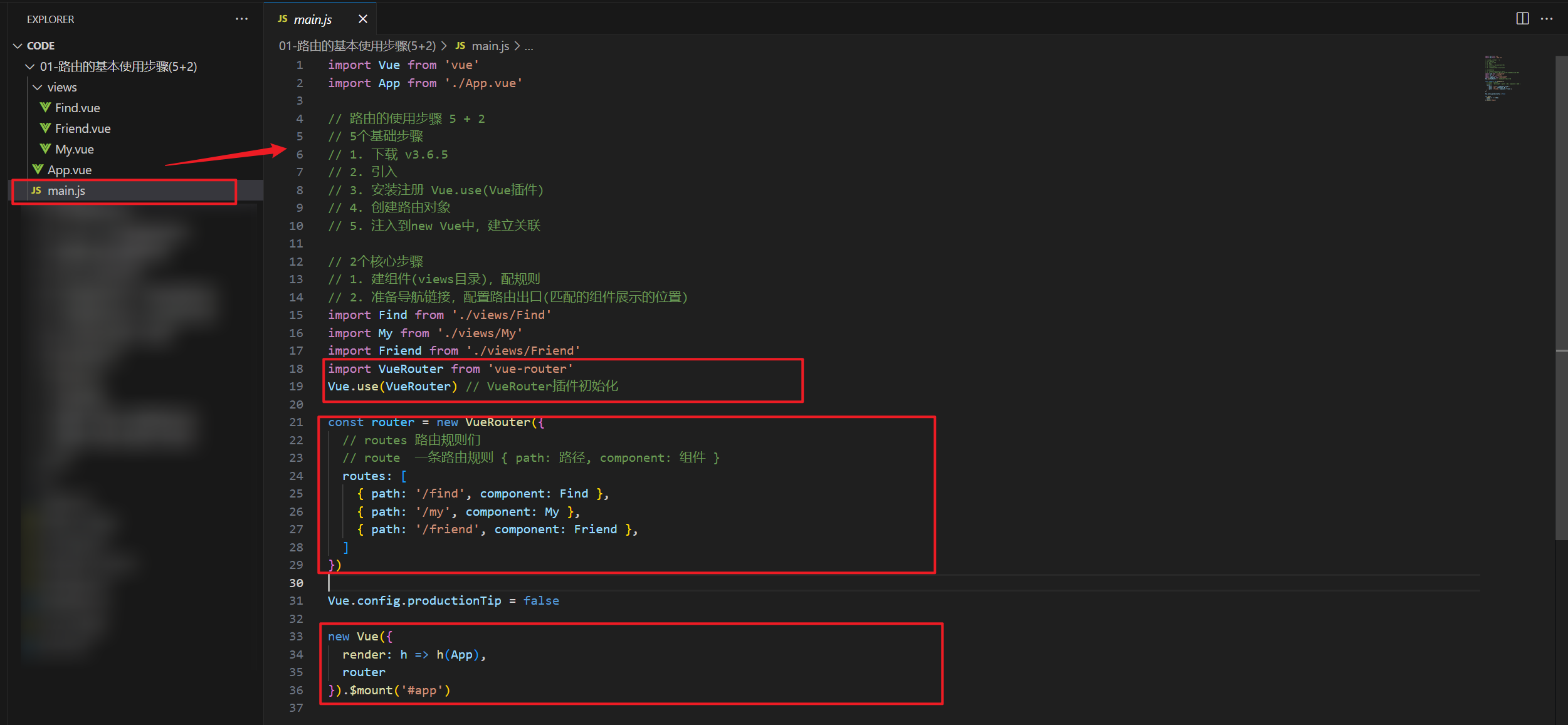Click the JS icon beside main.js in Explorer

[36, 190]
